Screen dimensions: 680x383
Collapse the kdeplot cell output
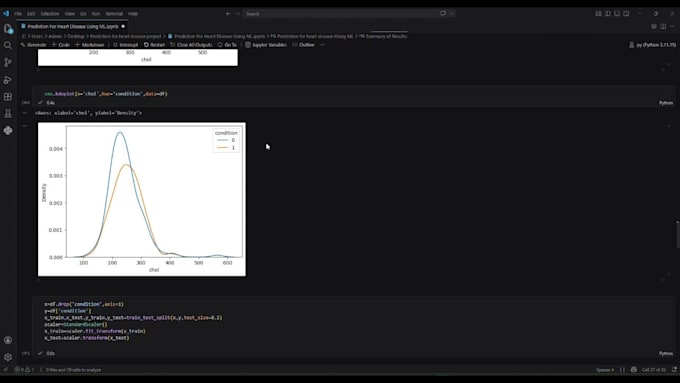[x=25, y=113]
